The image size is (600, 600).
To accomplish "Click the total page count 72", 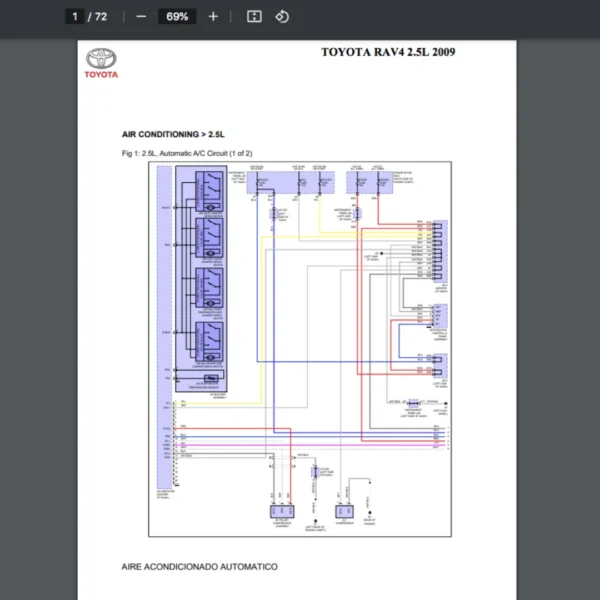I will coord(101,16).
